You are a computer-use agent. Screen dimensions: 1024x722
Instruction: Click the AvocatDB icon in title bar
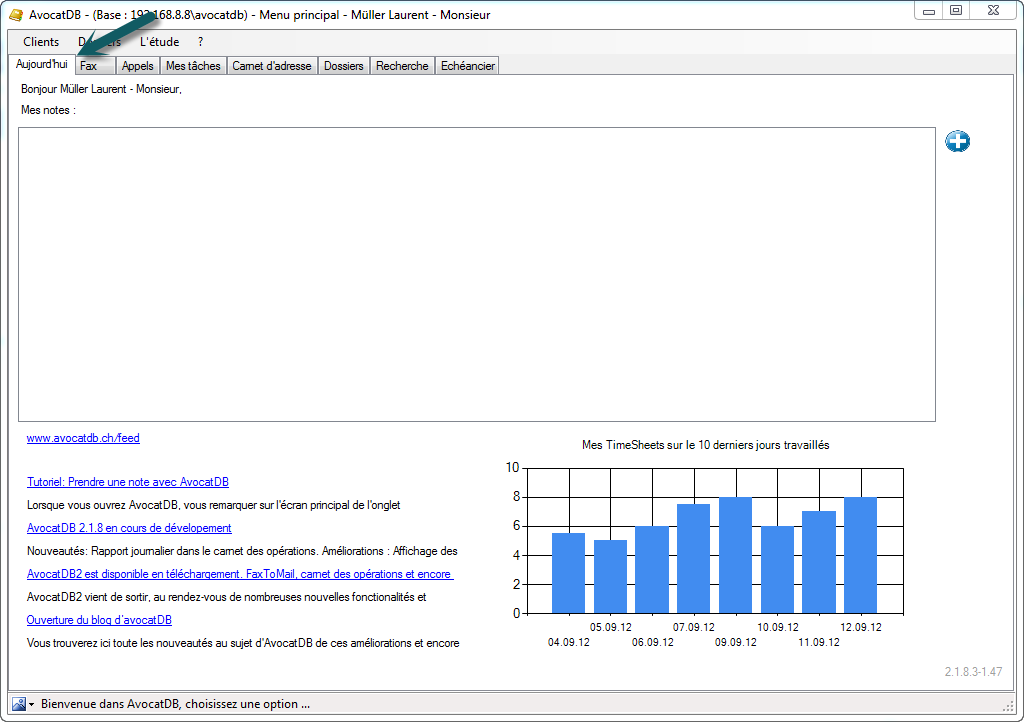tap(15, 15)
